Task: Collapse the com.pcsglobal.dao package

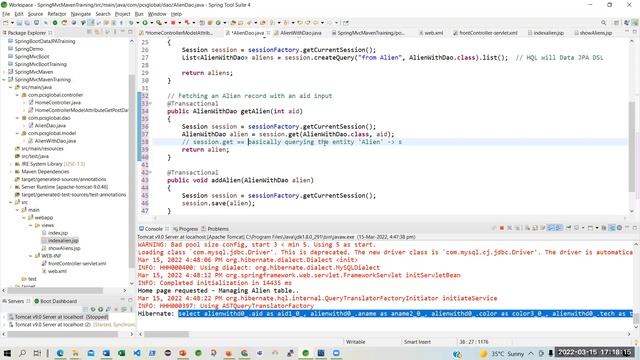Action: [18, 118]
